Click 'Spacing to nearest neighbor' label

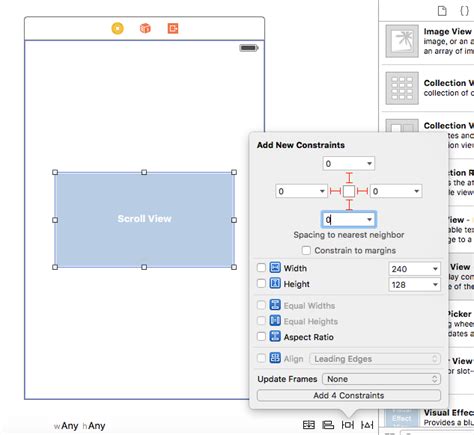click(x=349, y=235)
